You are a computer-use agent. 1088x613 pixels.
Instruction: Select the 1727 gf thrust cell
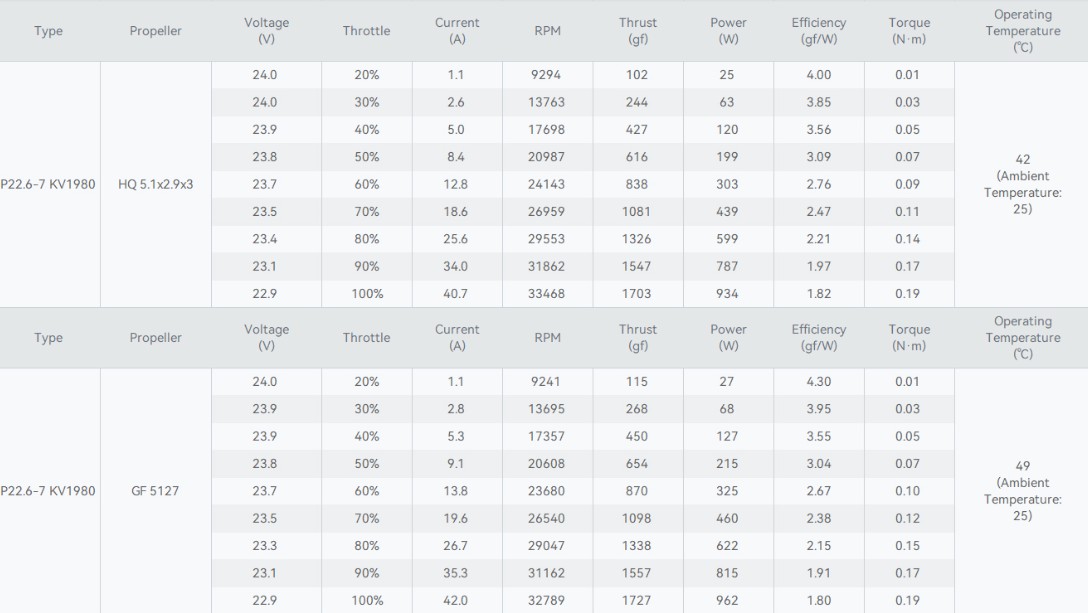coord(637,601)
